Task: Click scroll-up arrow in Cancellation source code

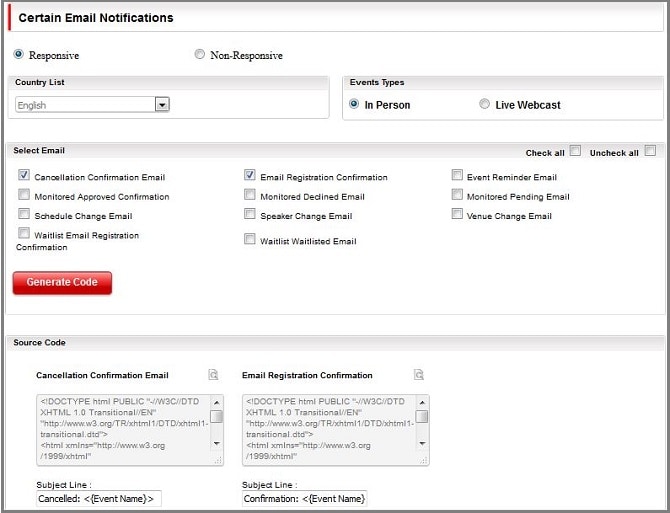Action: click(217, 402)
